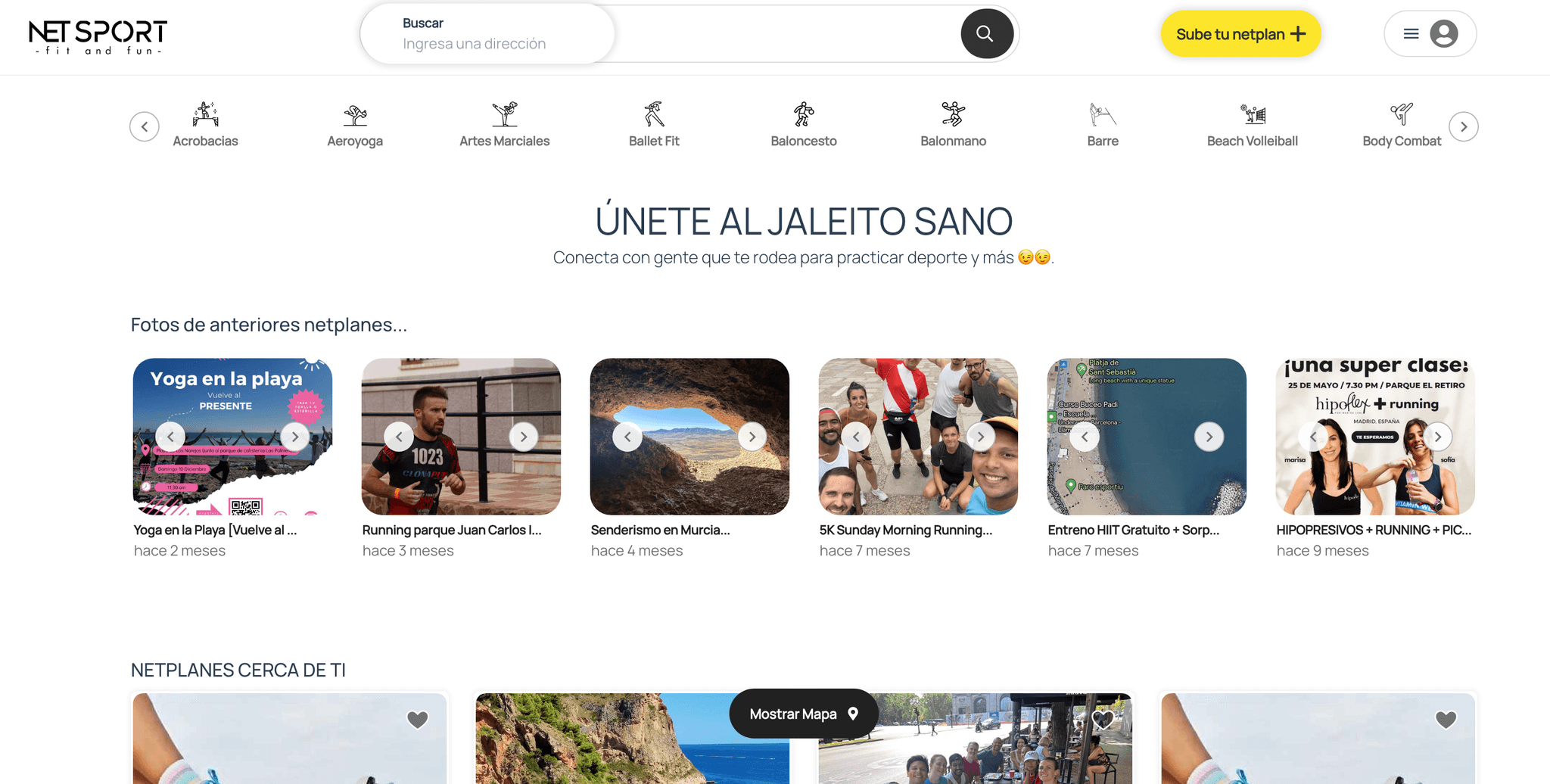Image resolution: width=1550 pixels, height=784 pixels.
Task: Next photo on Running parque Juan Carlos card
Action: click(524, 437)
